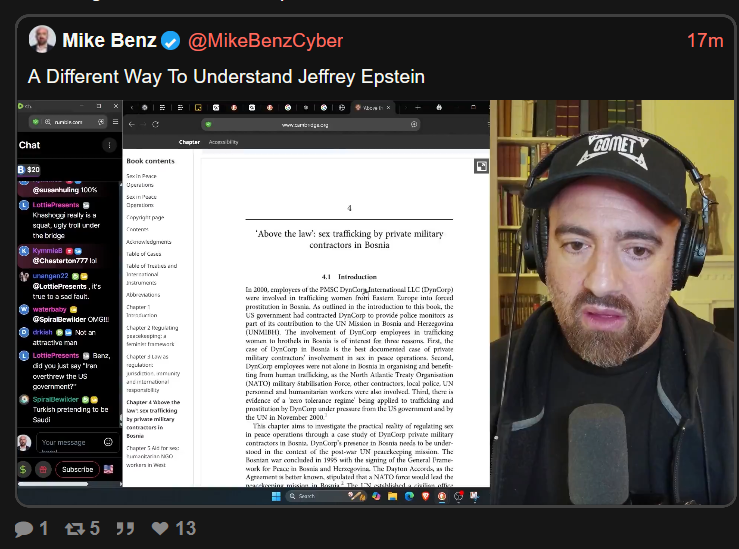The image size is (739, 549).
Task: Reload the cambridge.org page
Action: point(156,124)
